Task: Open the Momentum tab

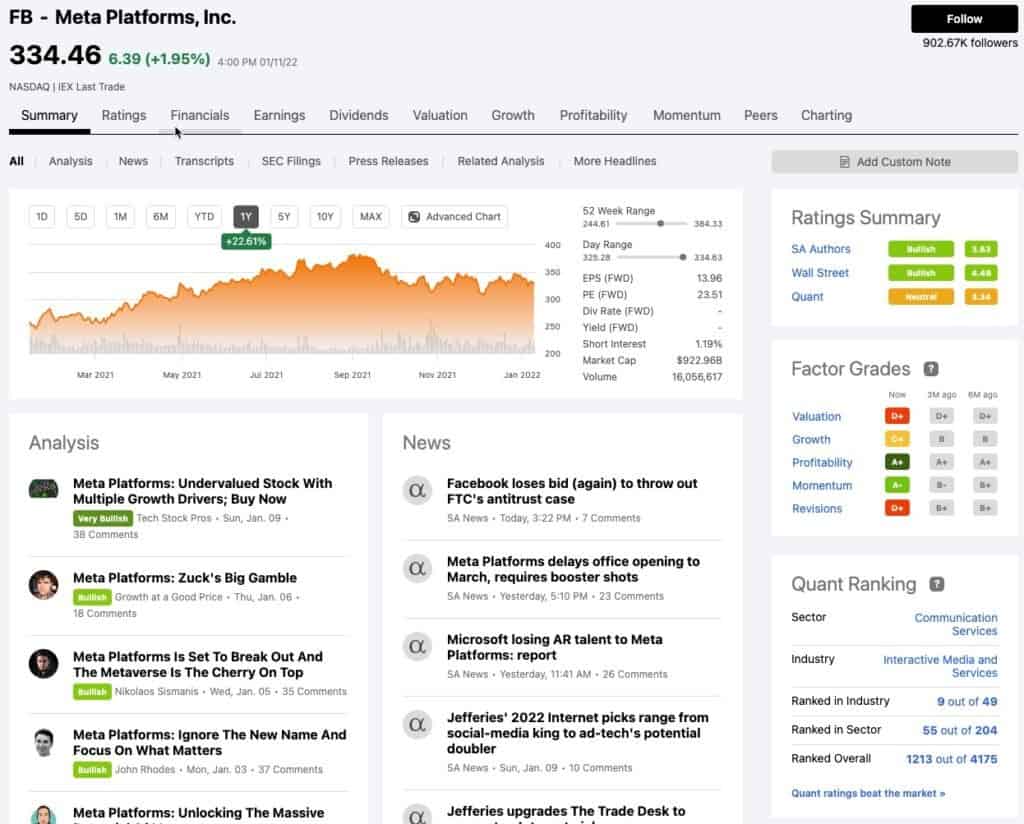Action: [x=686, y=116]
